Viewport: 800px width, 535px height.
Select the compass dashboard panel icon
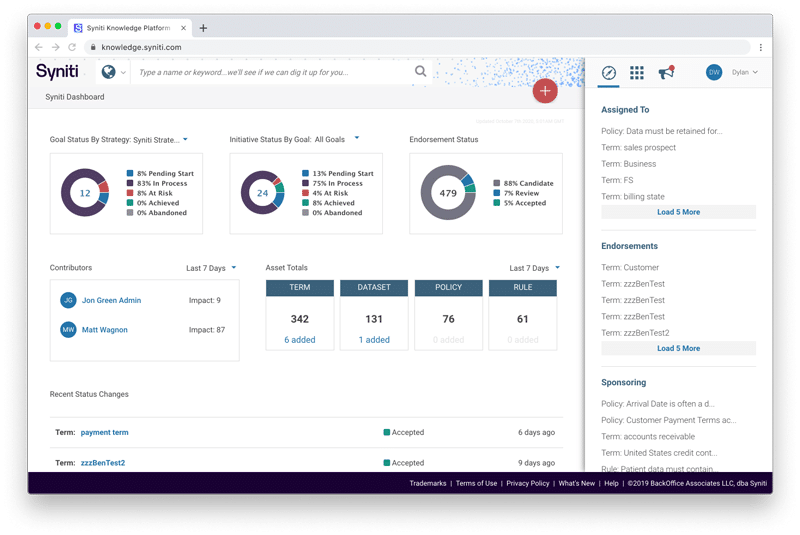608,73
